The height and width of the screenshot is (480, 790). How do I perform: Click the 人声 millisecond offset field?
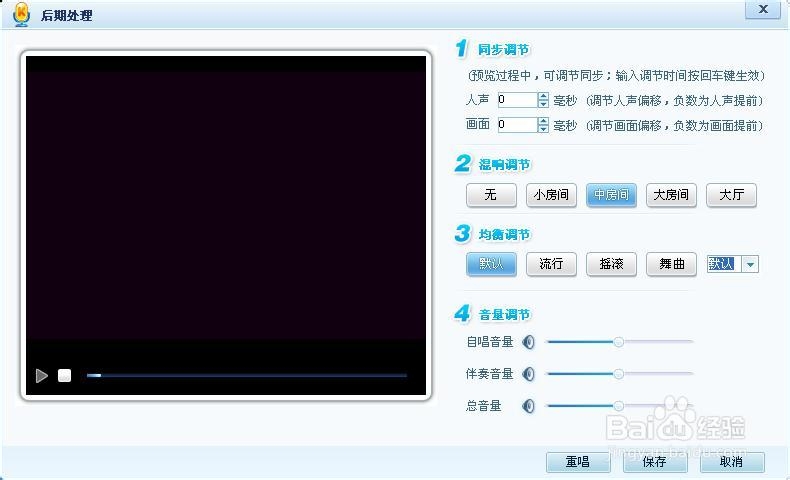517,100
